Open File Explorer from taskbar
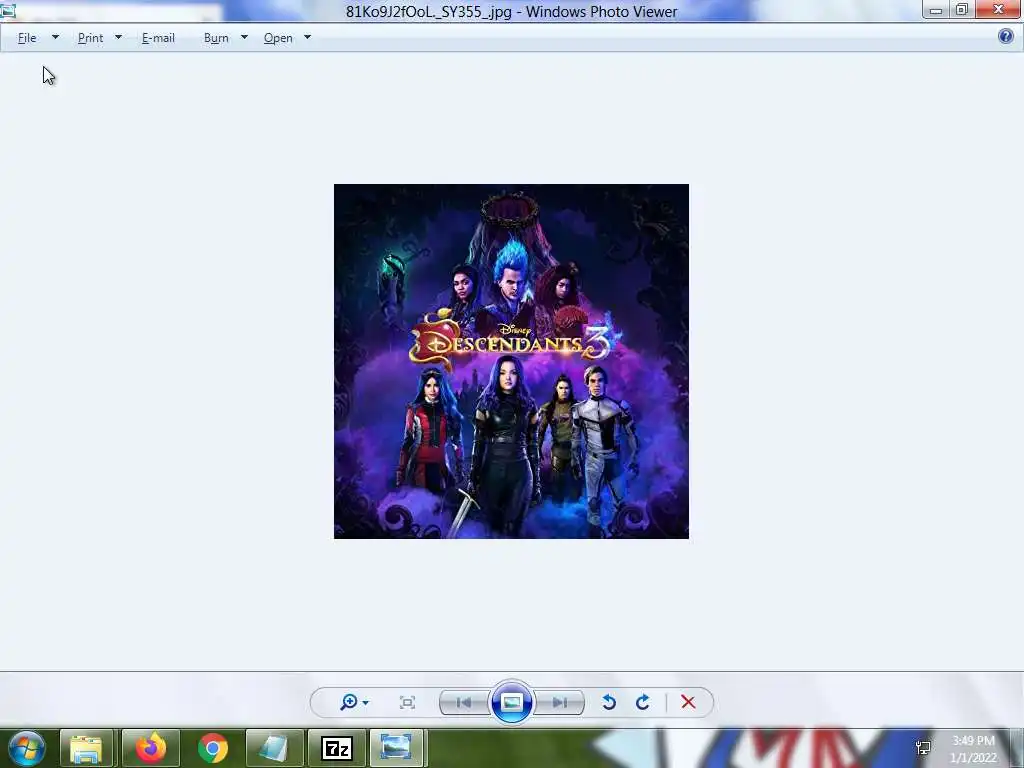The image size is (1024, 768). pos(86,748)
